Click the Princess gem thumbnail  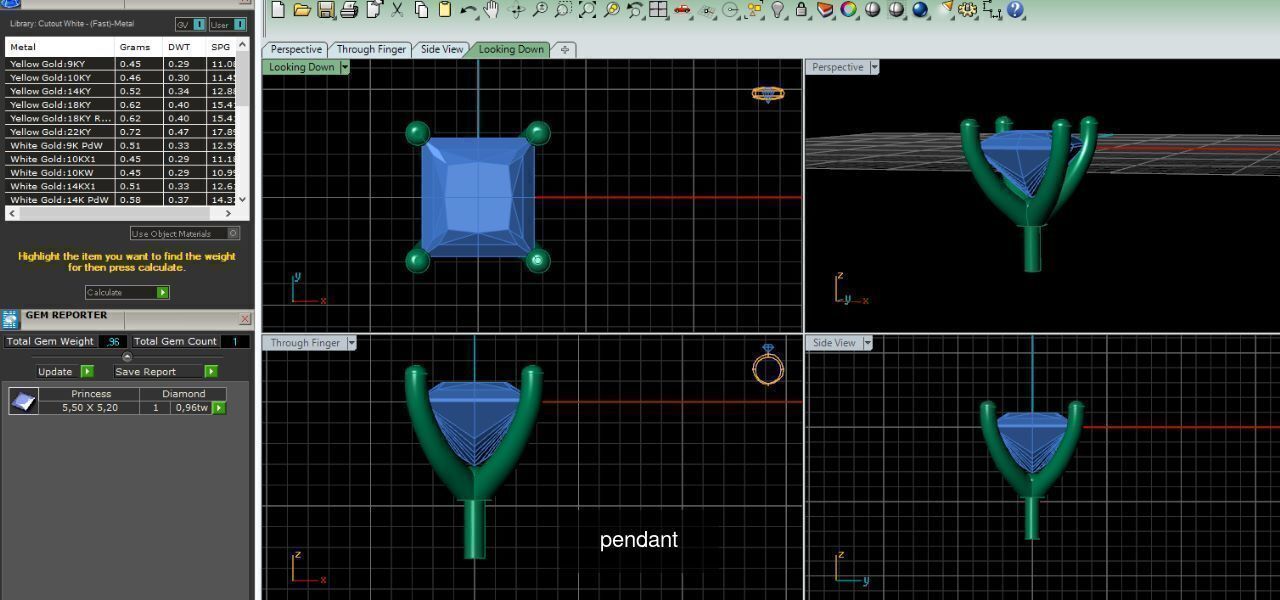pos(23,401)
